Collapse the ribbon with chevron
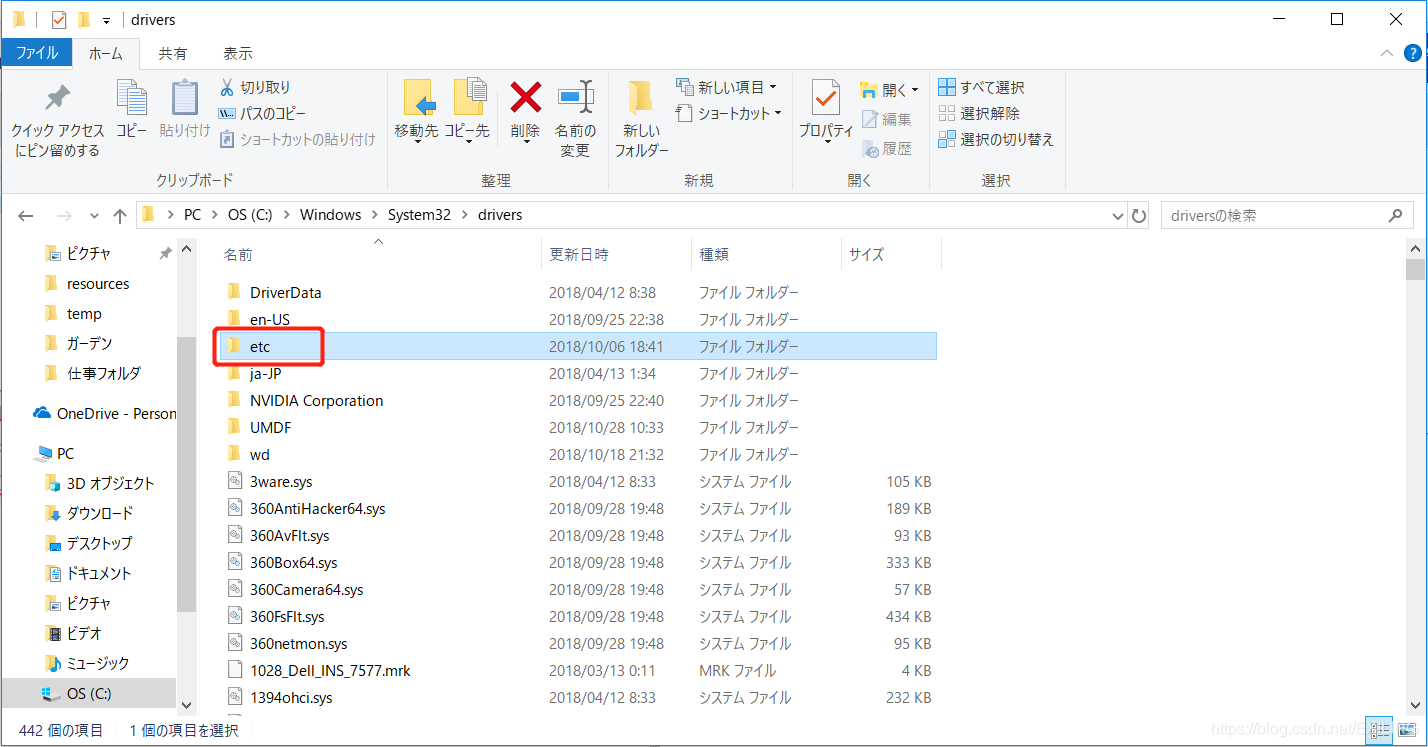 1386,53
